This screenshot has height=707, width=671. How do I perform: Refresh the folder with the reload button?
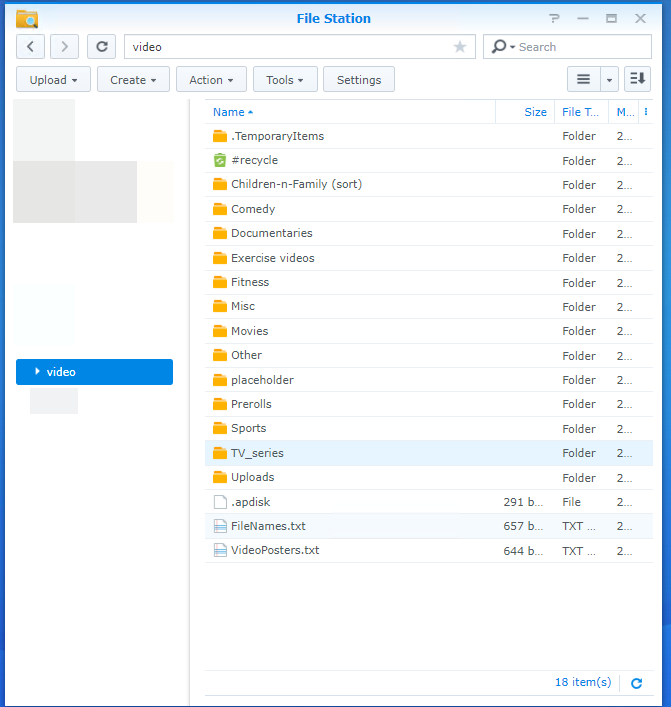[101, 46]
